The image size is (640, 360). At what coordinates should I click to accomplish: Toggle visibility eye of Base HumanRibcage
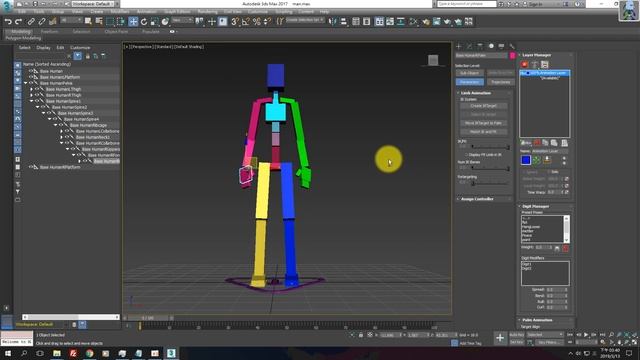[x=60, y=125]
